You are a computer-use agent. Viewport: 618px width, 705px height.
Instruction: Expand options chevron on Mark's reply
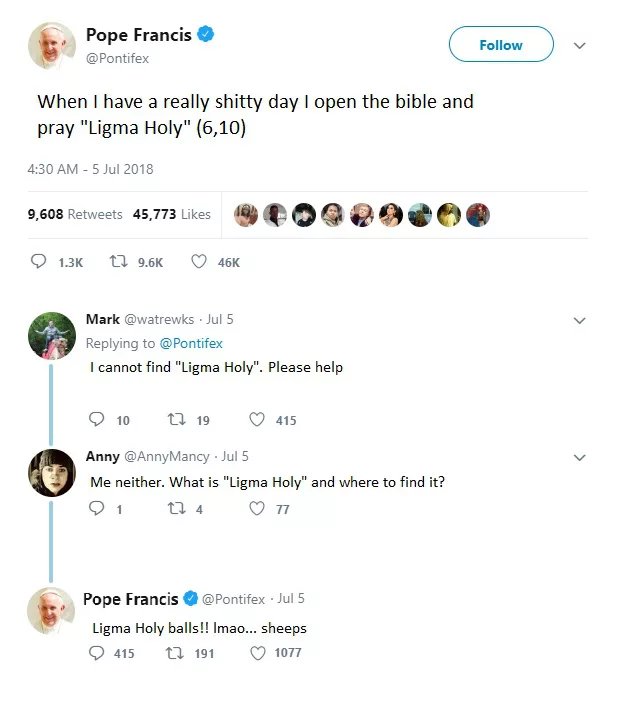(x=578, y=321)
